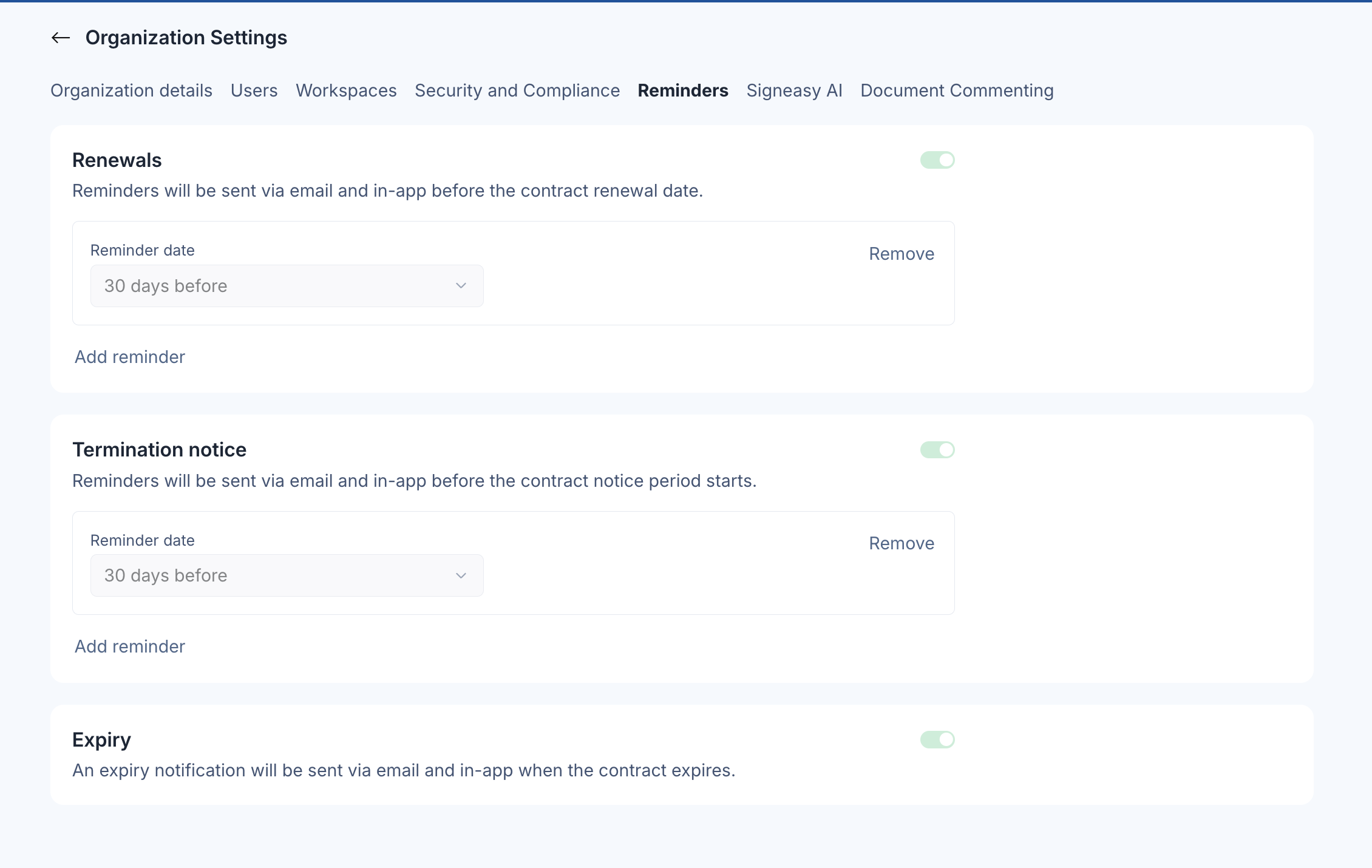
Task: Turn off the Expiry notification switch
Action: (x=937, y=739)
